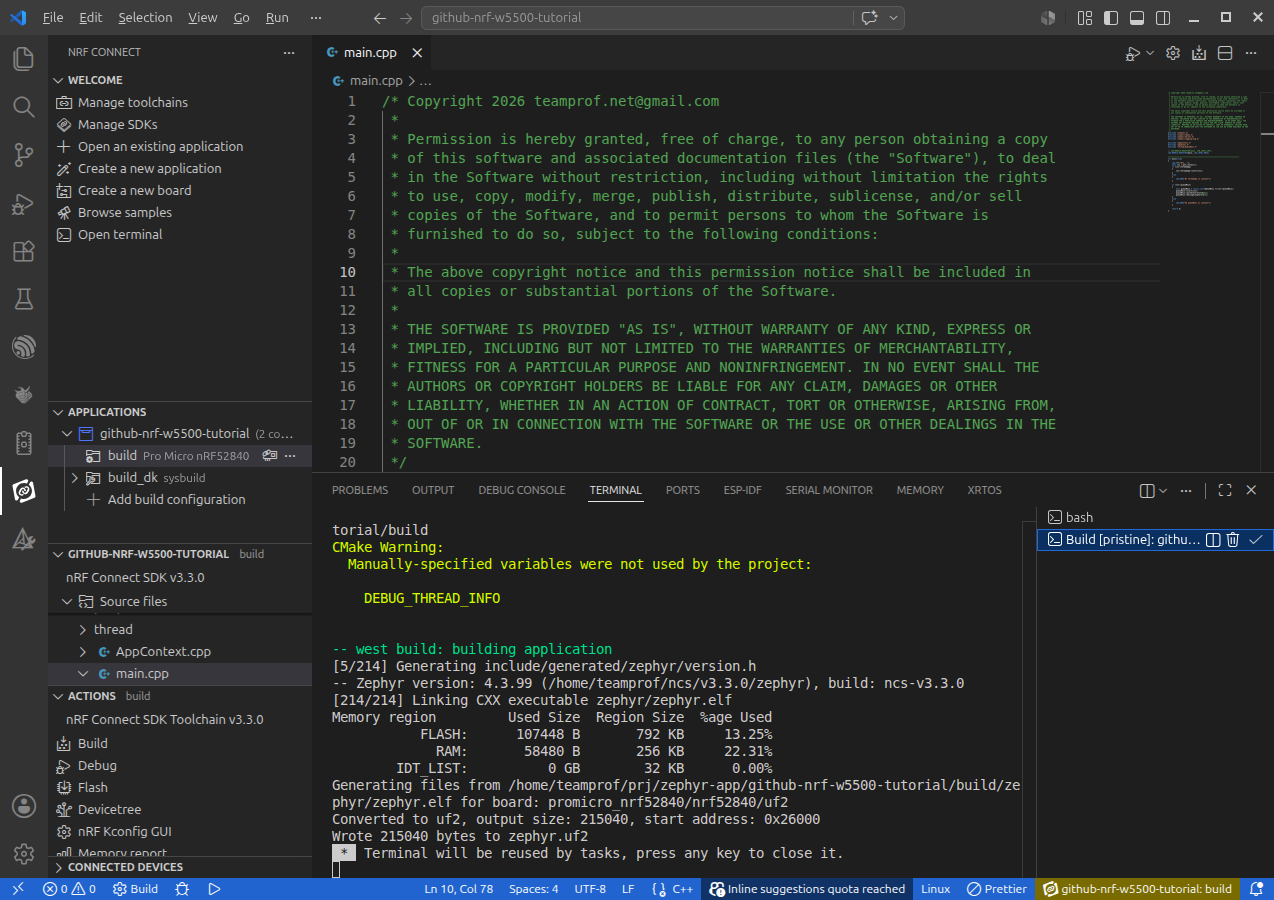
Task: Expand the build_dk sysbuild configuration
Action: click(x=75, y=478)
